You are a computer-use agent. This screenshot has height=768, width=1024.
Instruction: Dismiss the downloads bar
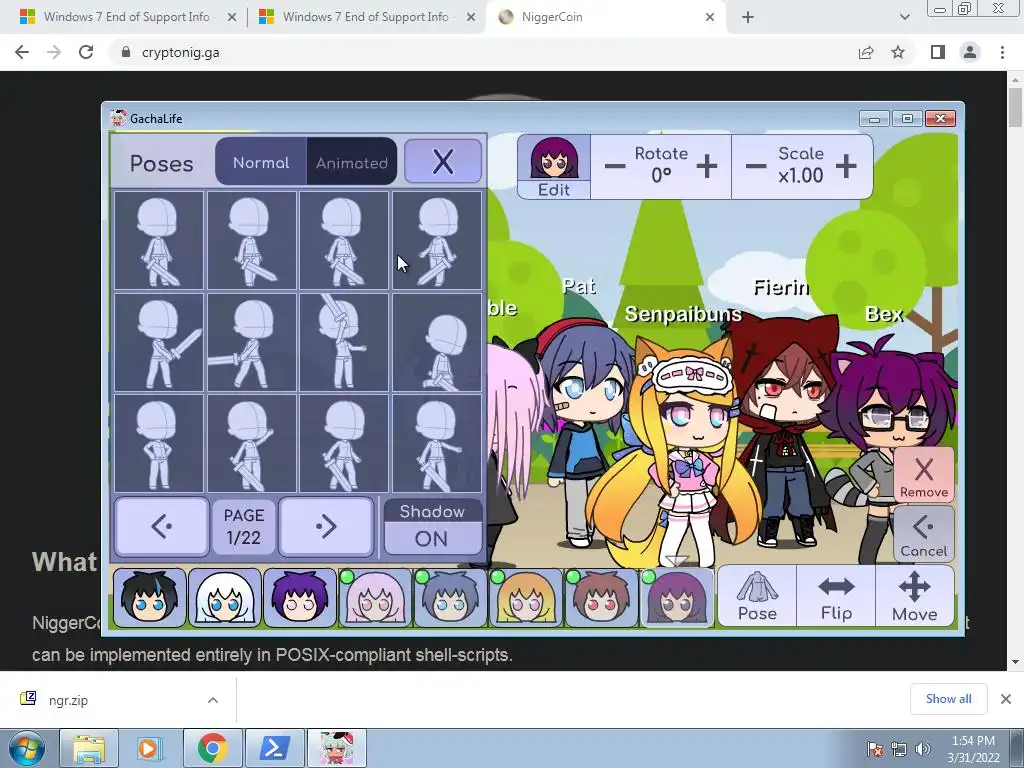[1006, 699]
